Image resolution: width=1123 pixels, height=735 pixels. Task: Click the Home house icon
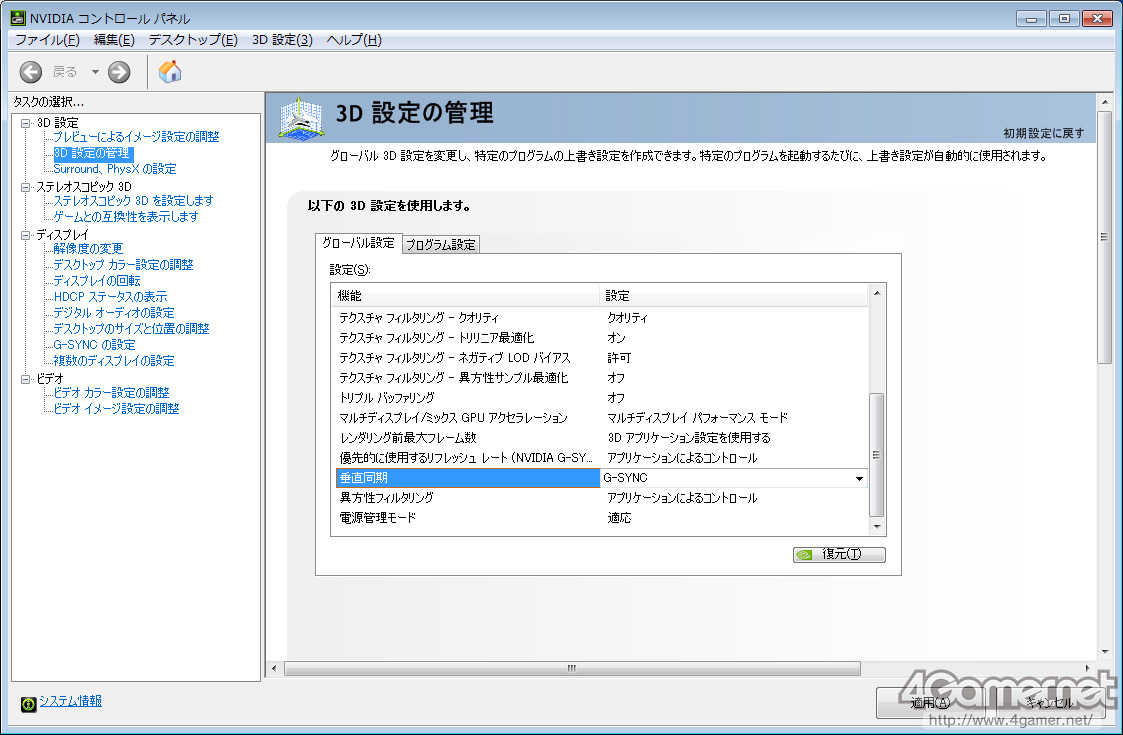click(x=170, y=71)
